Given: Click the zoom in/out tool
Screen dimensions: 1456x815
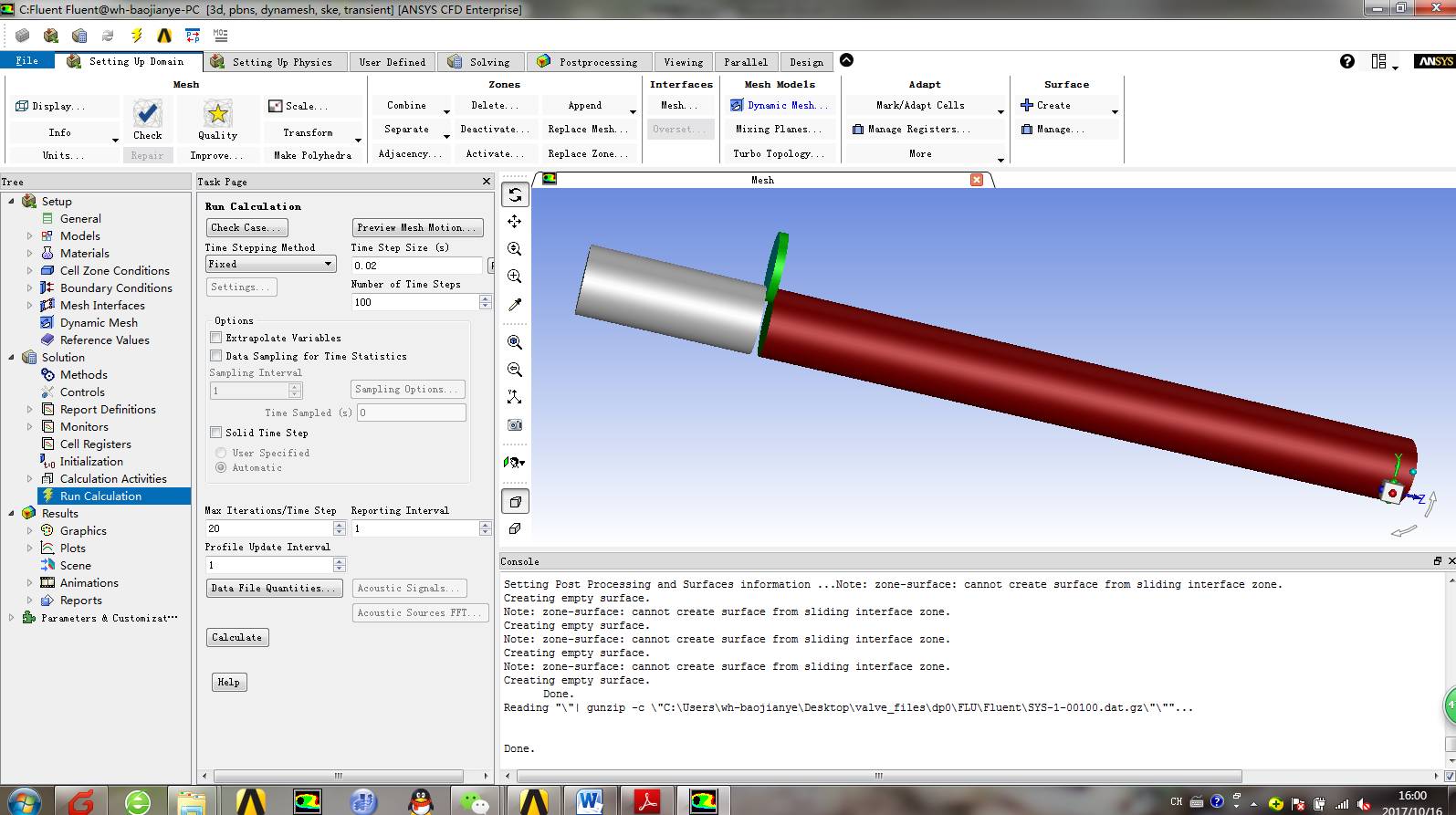Looking at the screenshot, I should (515, 248).
